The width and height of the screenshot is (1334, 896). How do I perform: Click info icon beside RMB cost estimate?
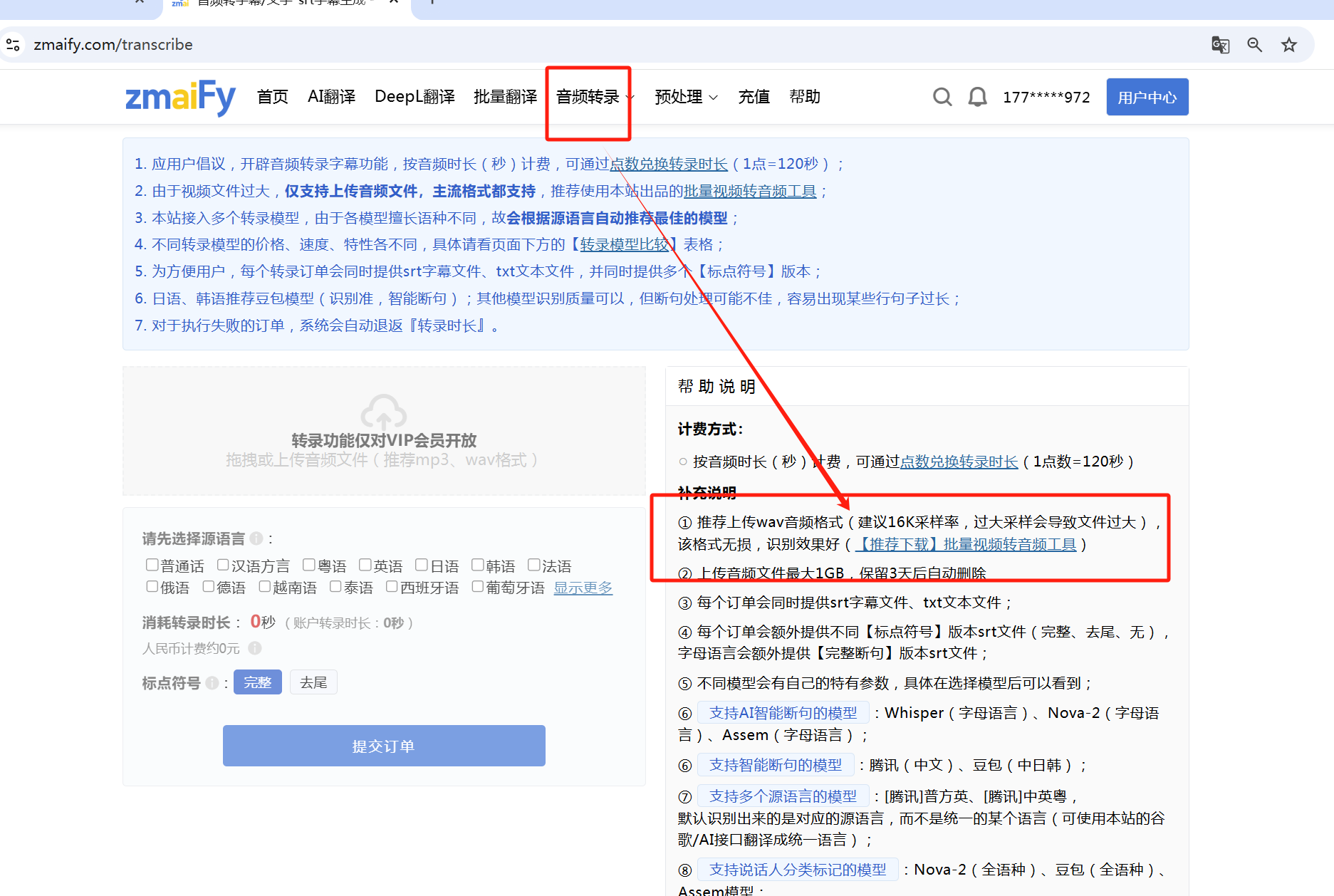pos(255,648)
